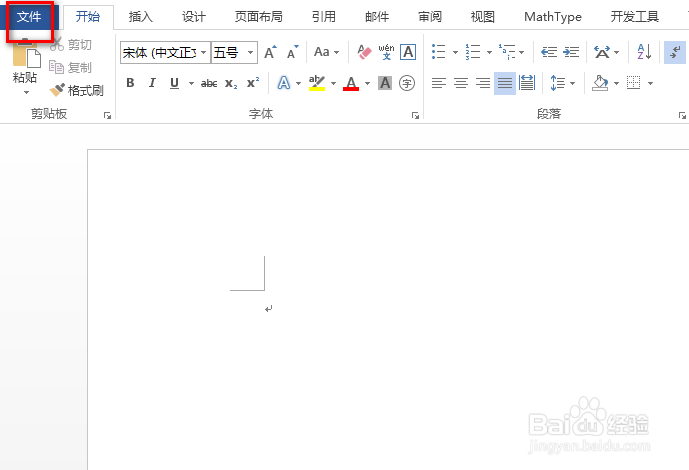Align text right
Screen dimensions: 689x470
pyautogui.click(x=483, y=83)
